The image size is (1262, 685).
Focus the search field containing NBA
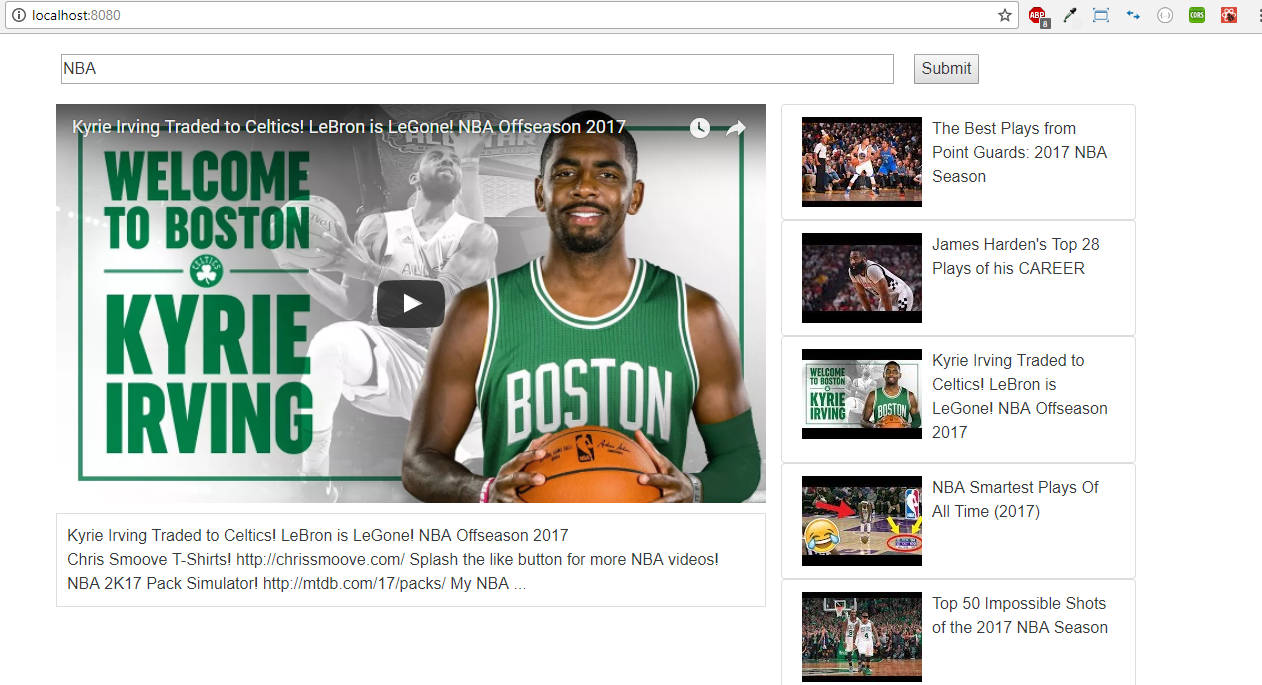477,69
